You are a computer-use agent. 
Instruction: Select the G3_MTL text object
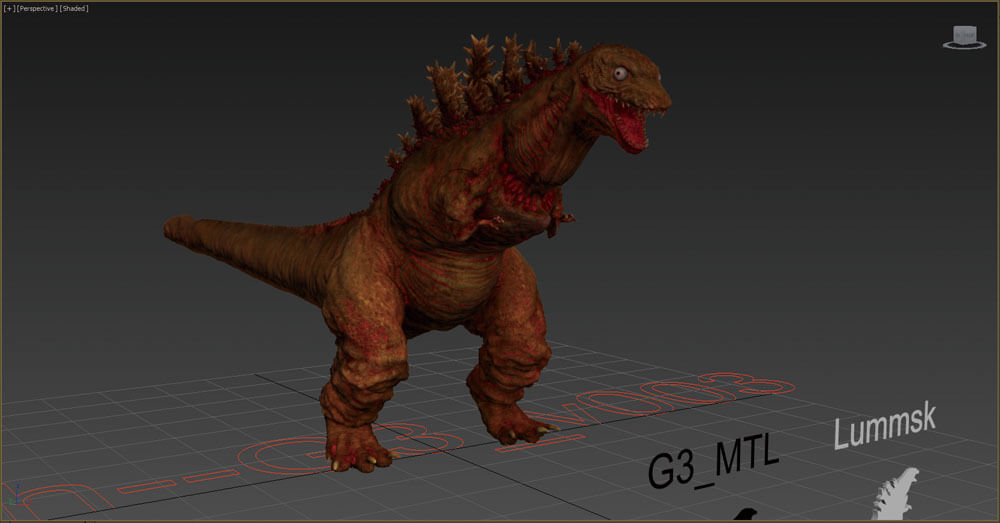pos(713,461)
